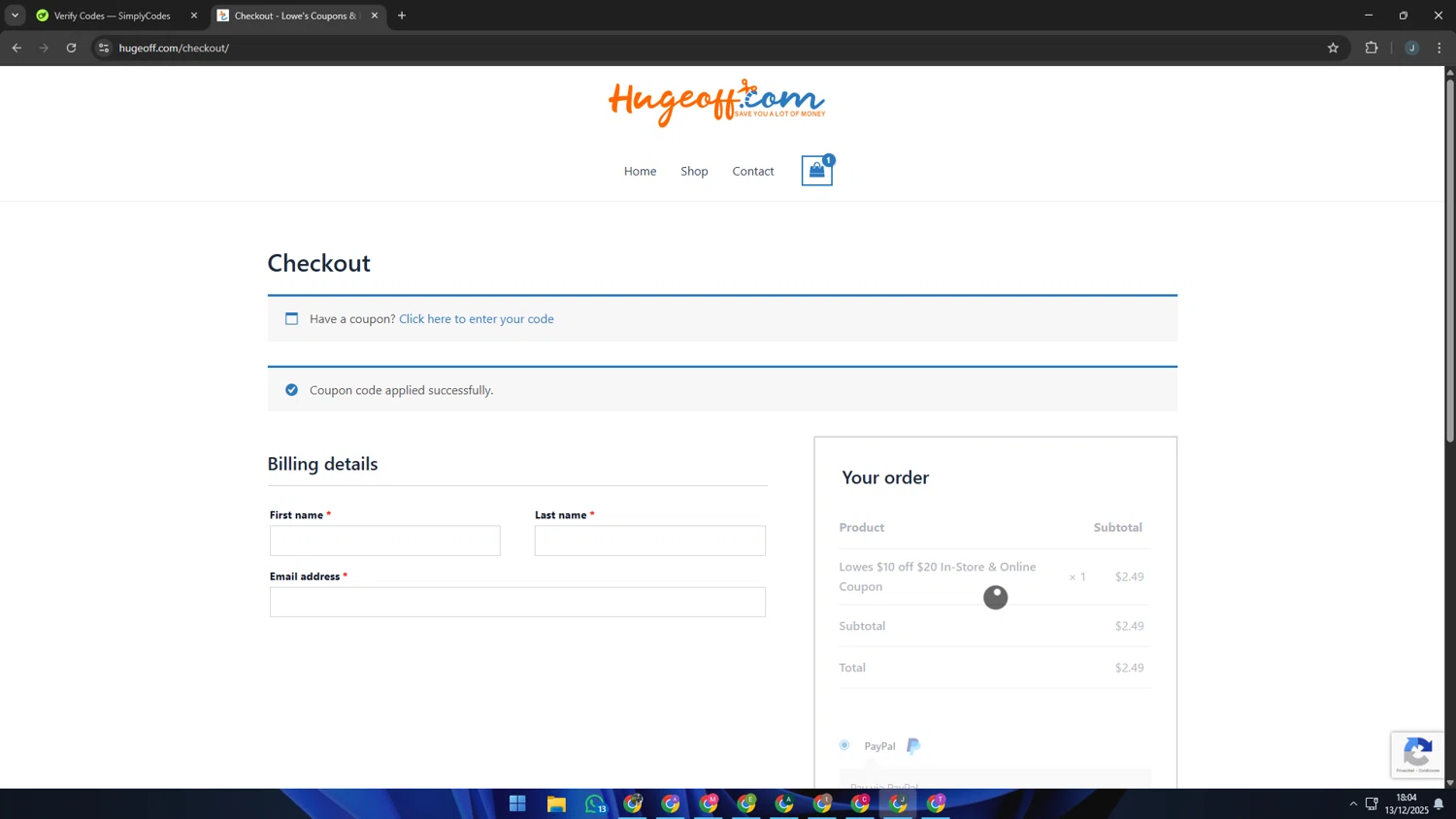The image size is (1456, 819).
Task: Click the 'Coupon code applied successfully.' message
Action: click(x=401, y=390)
